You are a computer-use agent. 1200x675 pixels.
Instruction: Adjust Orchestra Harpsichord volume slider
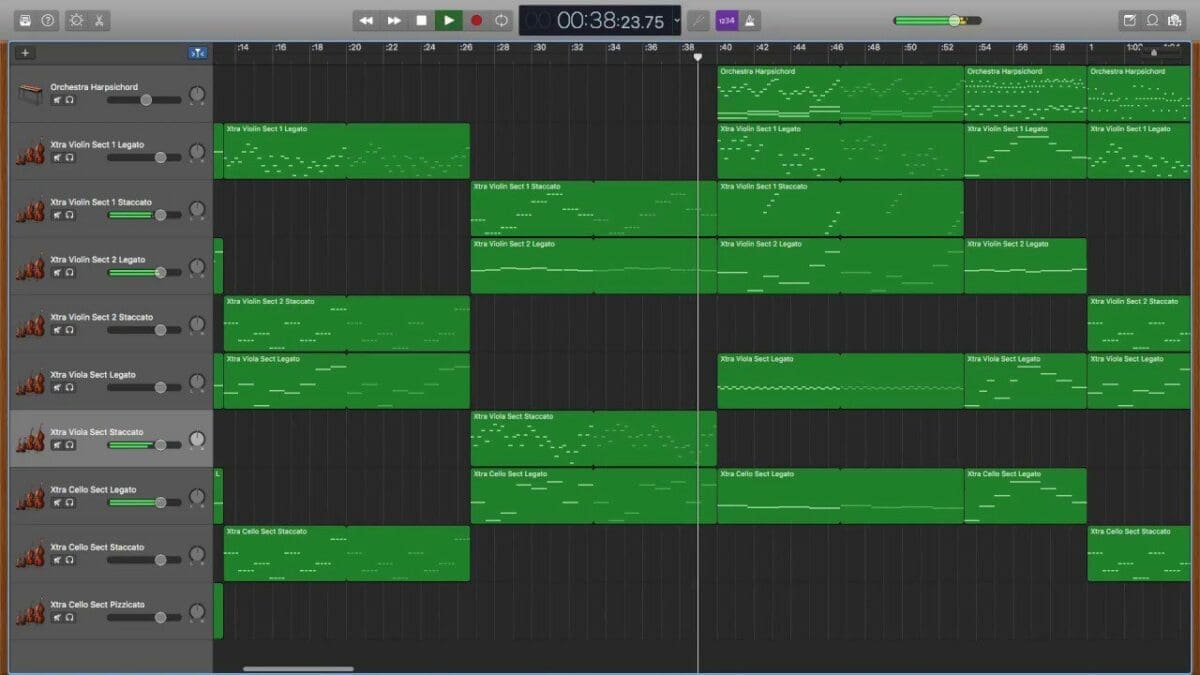pyautogui.click(x=145, y=100)
